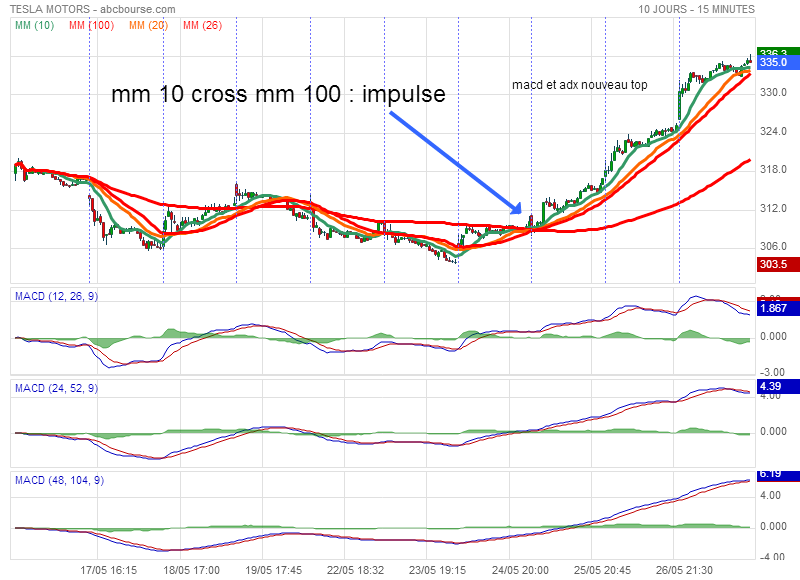Viewport: 800px width, 580px height.
Task: Select the MM (10) legend label
Action: pos(35,25)
